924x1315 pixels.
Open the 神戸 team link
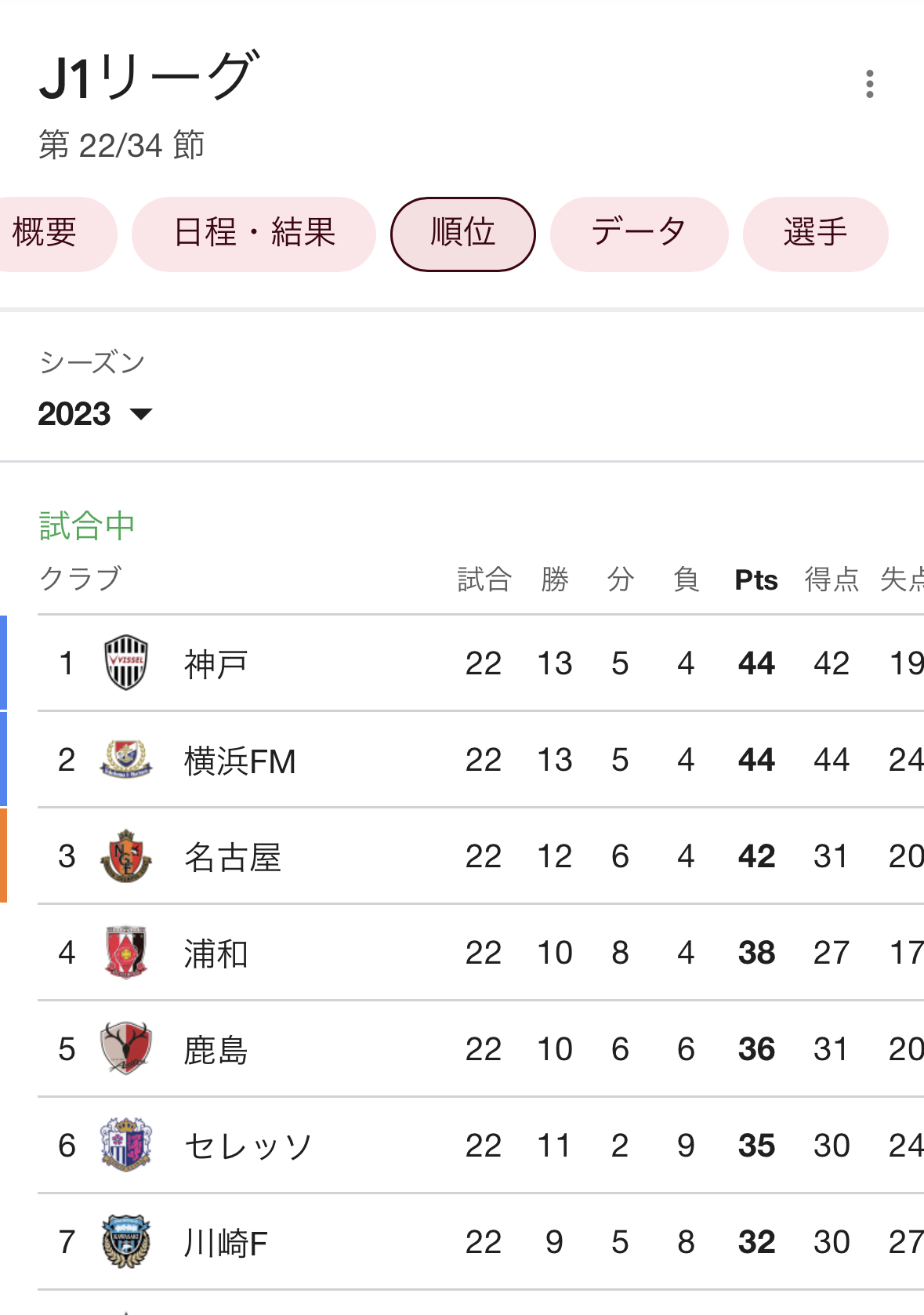click(x=216, y=664)
